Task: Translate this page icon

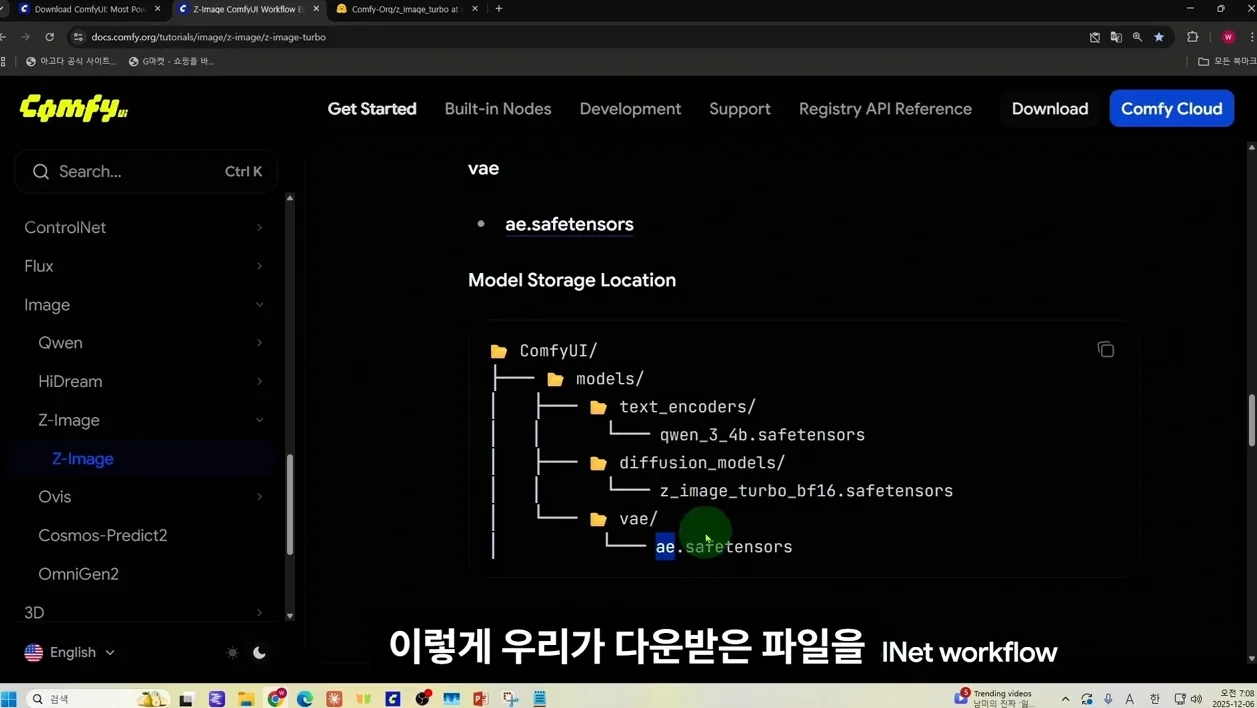Action: pyautogui.click(x=1116, y=37)
